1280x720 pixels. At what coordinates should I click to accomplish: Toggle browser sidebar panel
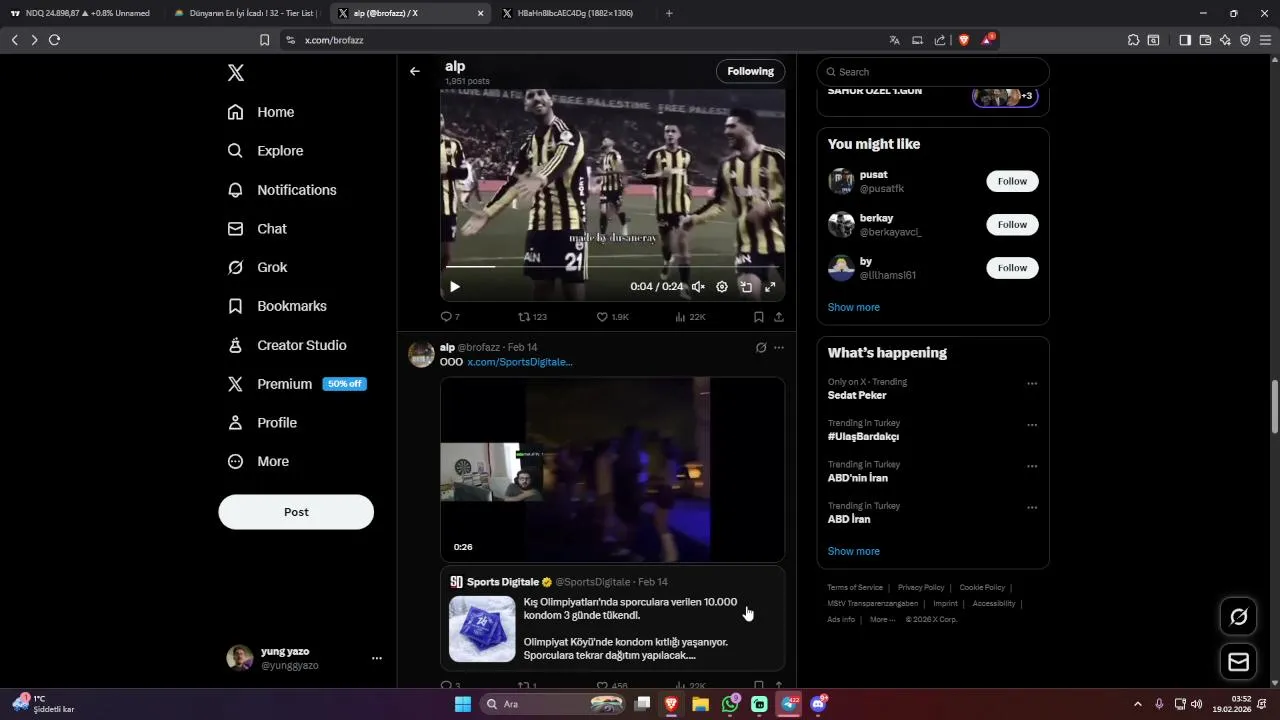[x=1185, y=40]
